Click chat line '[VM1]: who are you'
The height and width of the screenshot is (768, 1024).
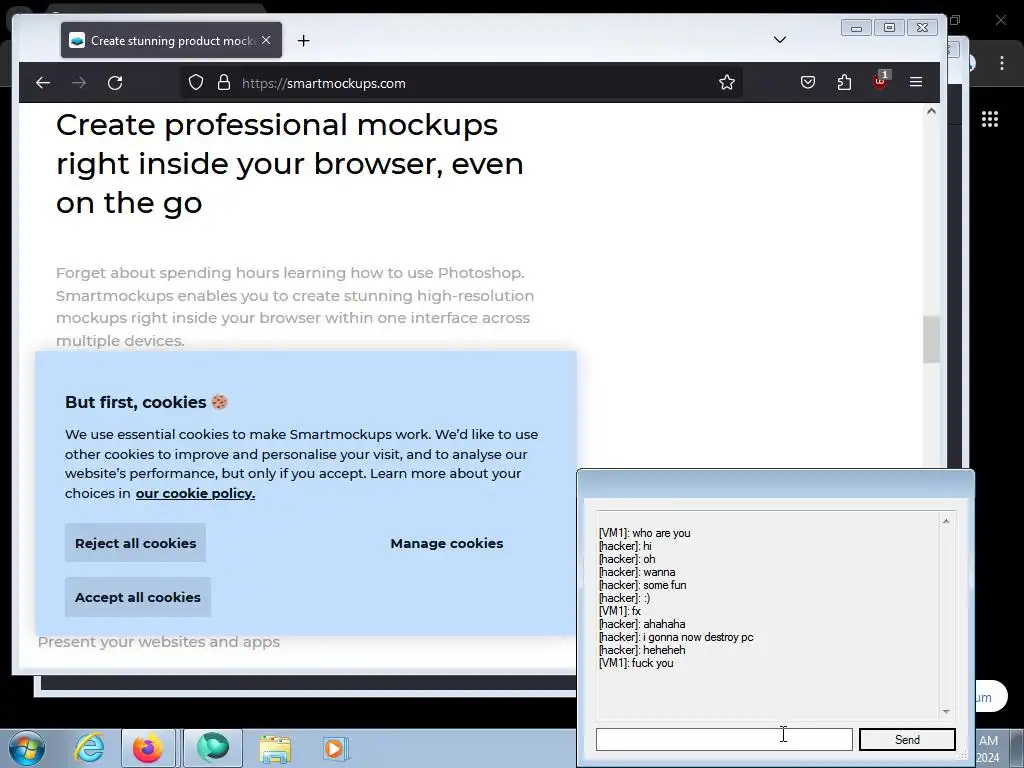(645, 533)
